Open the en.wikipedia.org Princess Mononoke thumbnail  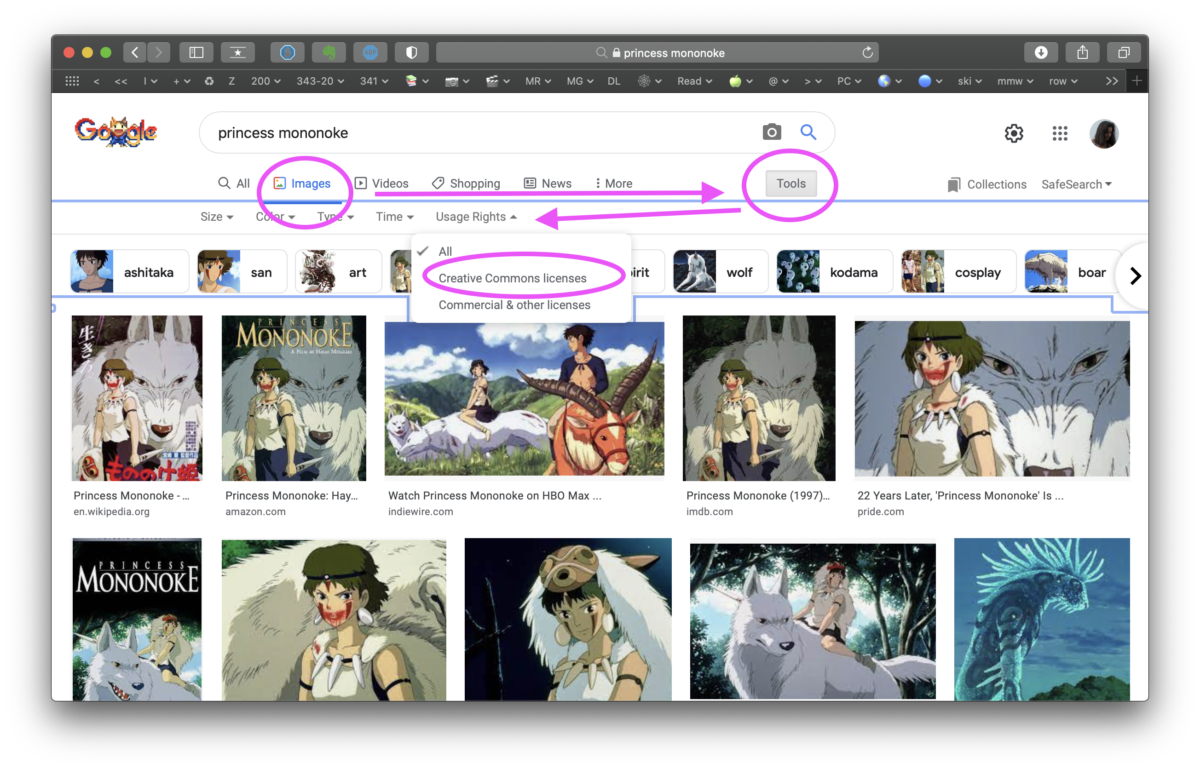(137, 398)
